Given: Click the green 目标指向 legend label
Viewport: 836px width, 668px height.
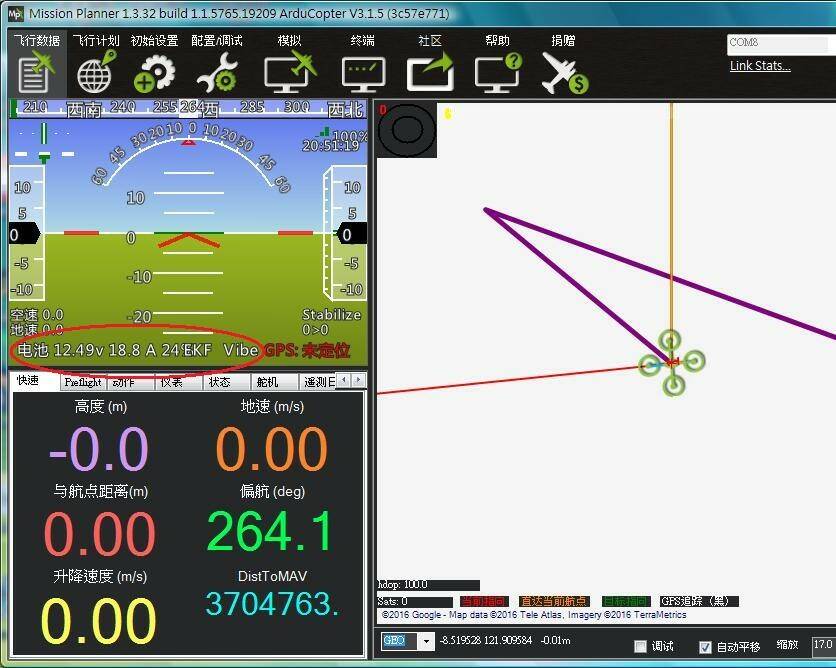Looking at the screenshot, I should pyautogui.click(x=626, y=601).
